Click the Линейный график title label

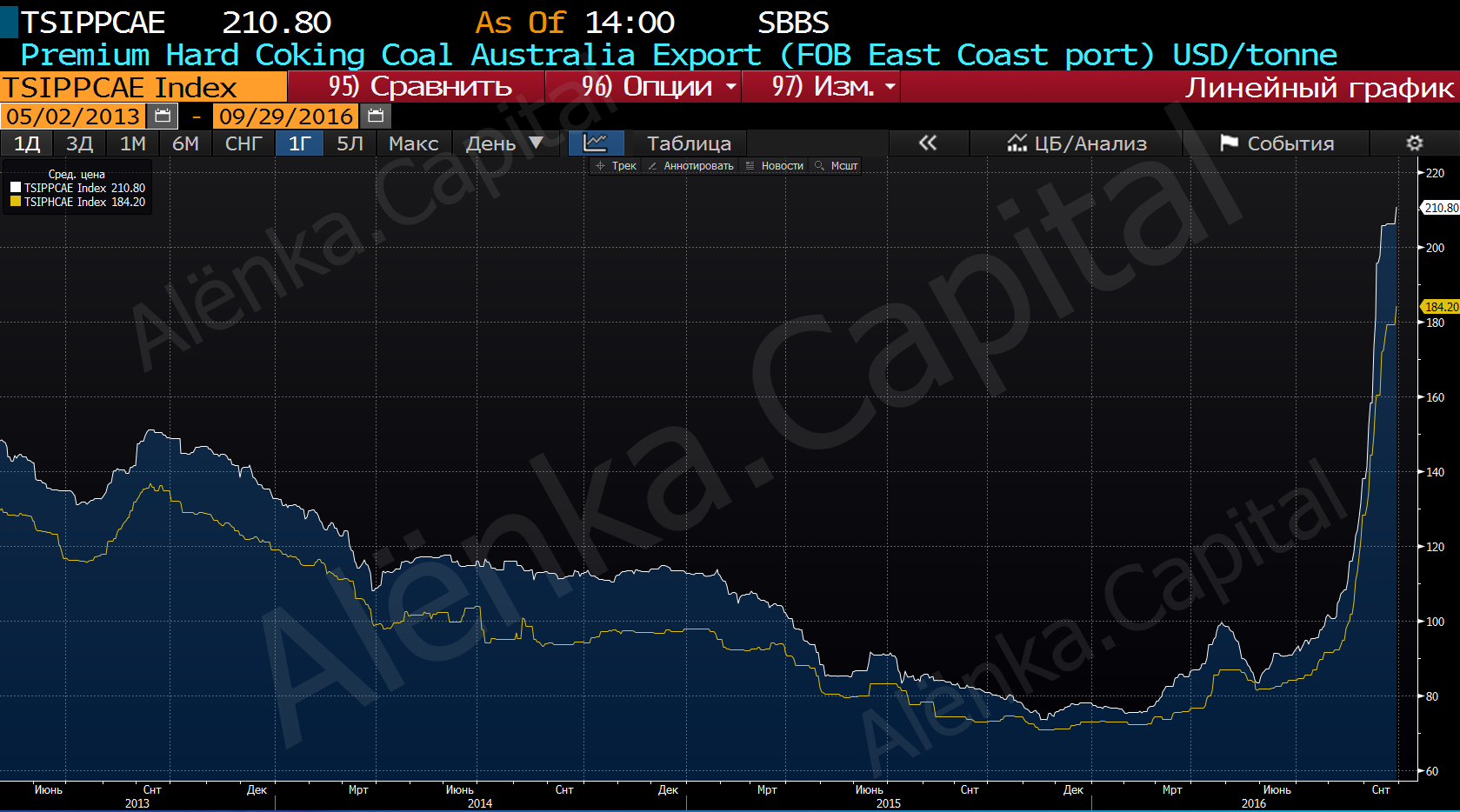(1319, 87)
